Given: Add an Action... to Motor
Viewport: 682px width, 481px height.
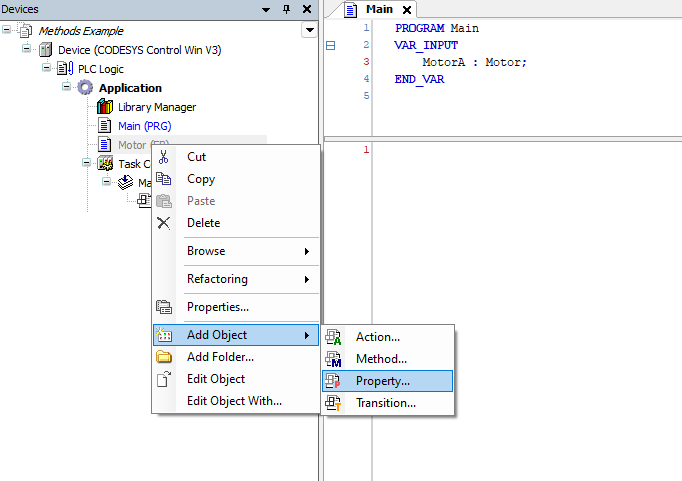Looking at the screenshot, I should (x=388, y=337).
